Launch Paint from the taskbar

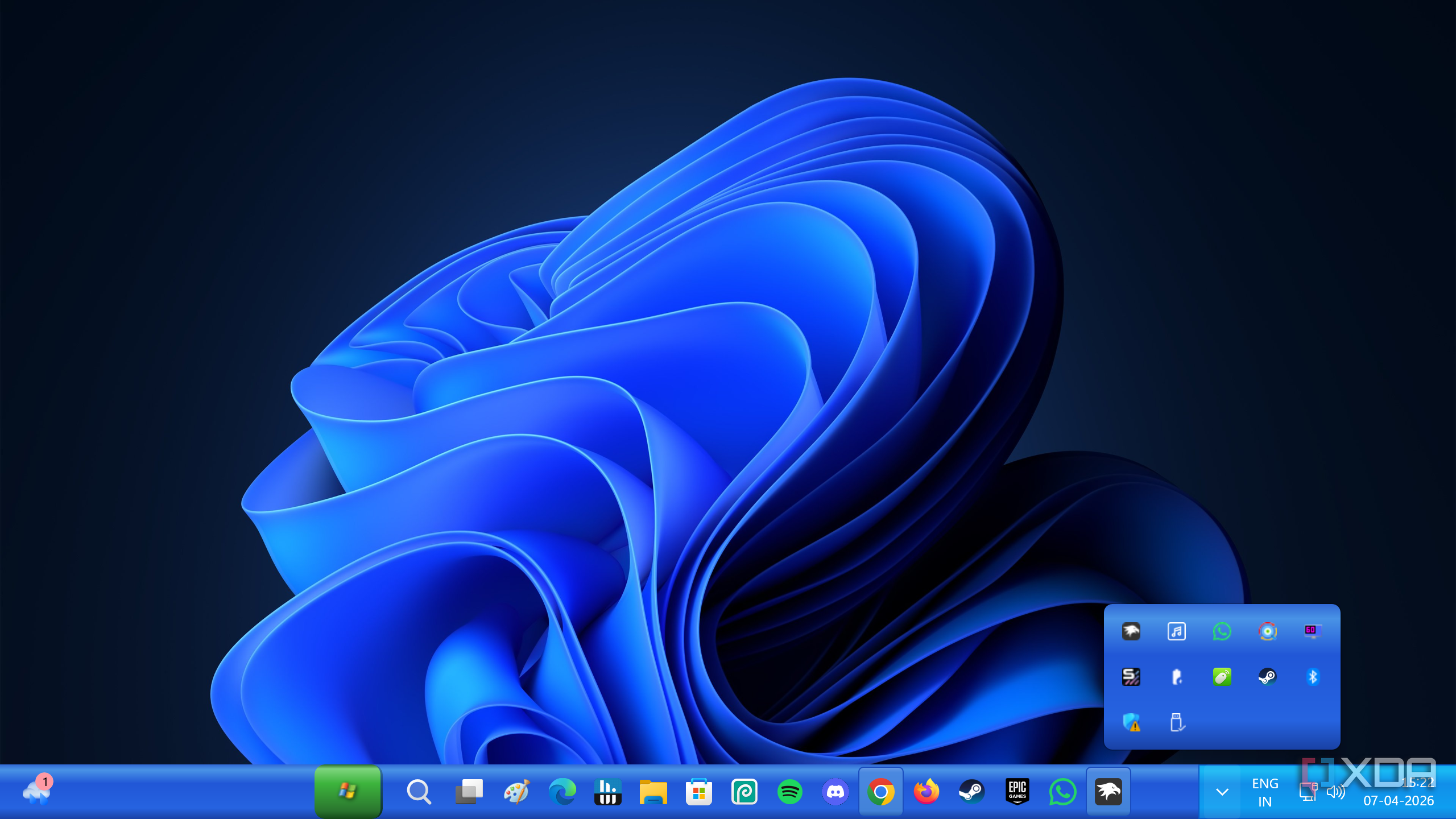point(516,792)
